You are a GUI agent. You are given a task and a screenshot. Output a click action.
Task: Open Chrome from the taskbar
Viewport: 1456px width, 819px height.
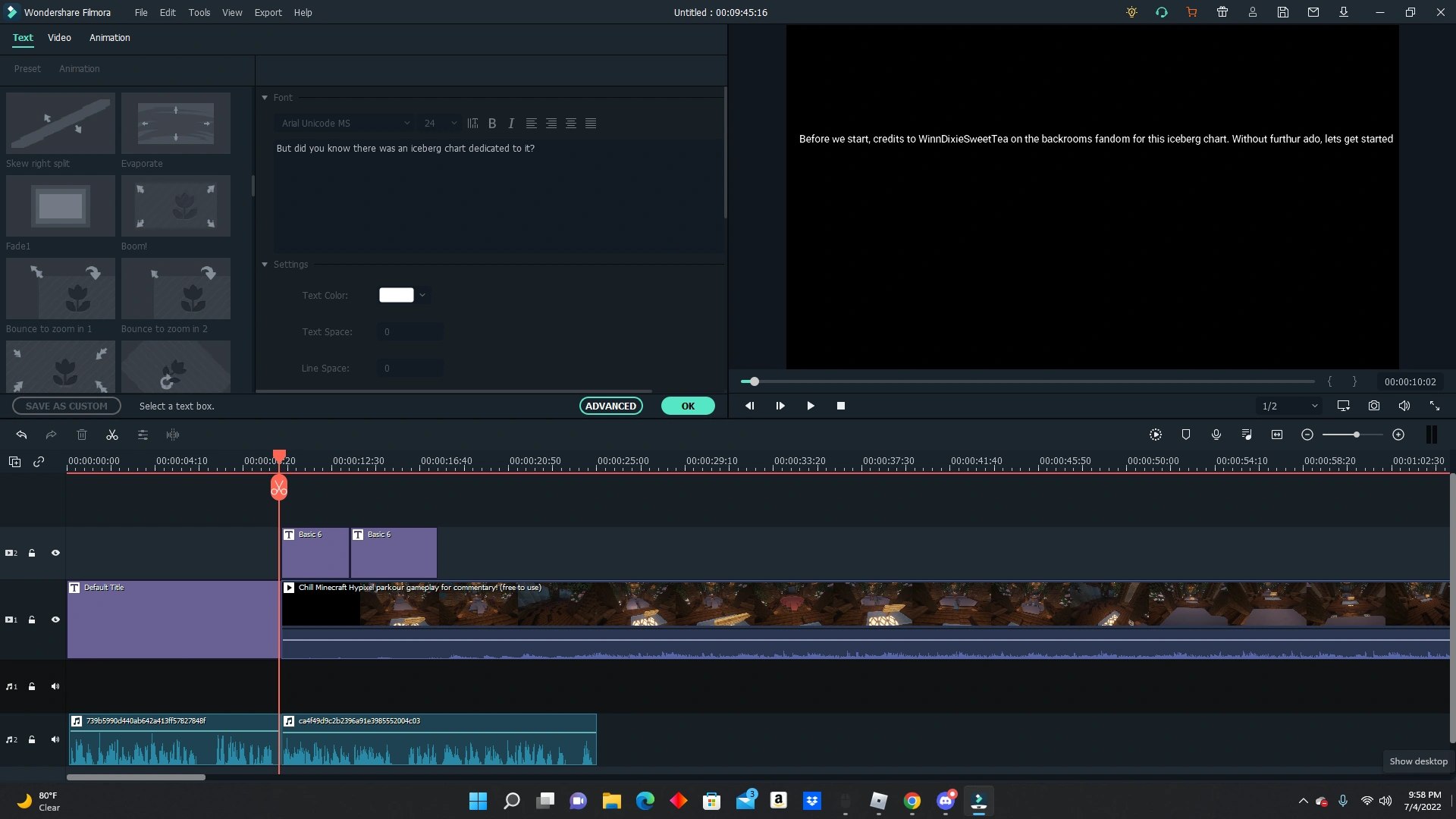912,801
